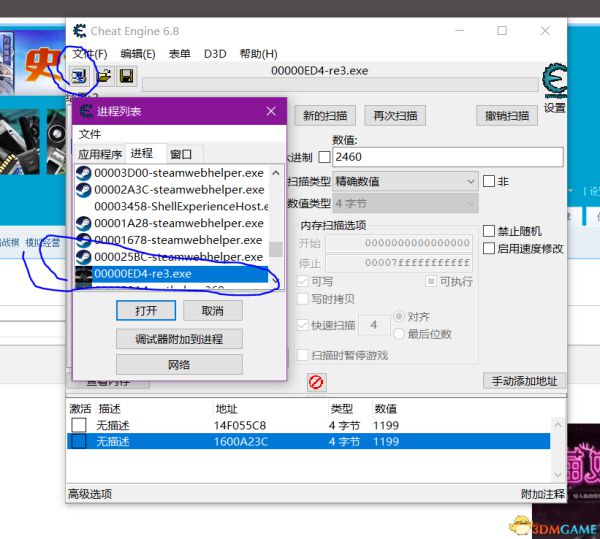Open the D3D menu
Image resolution: width=600 pixels, height=539 pixels.
tap(215, 54)
